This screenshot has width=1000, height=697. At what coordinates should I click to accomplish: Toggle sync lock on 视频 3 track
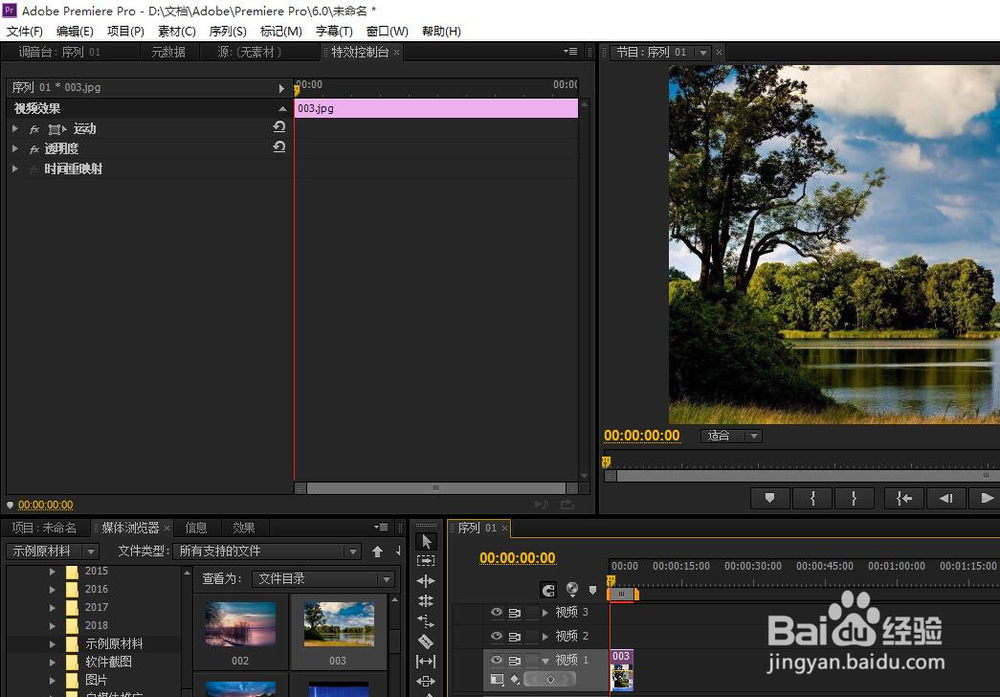pos(515,613)
